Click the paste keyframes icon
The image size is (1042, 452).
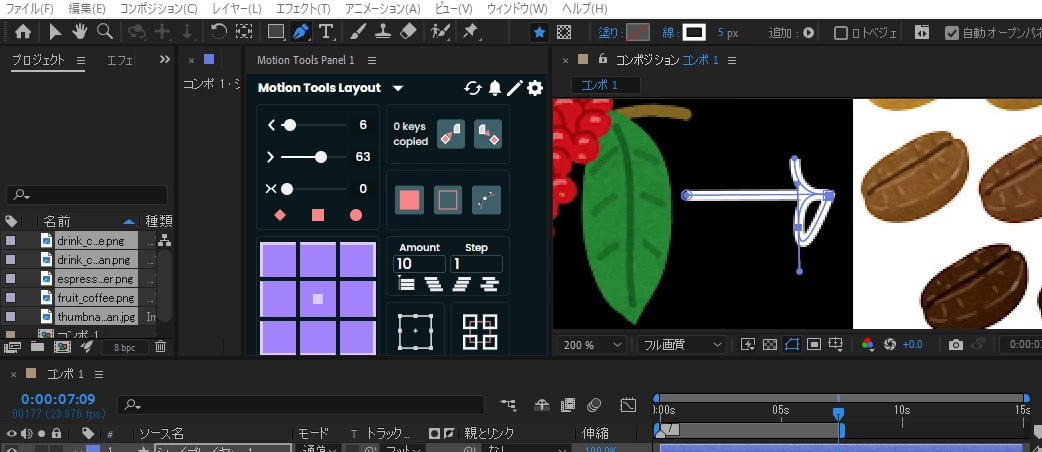(x=488, y=134)
